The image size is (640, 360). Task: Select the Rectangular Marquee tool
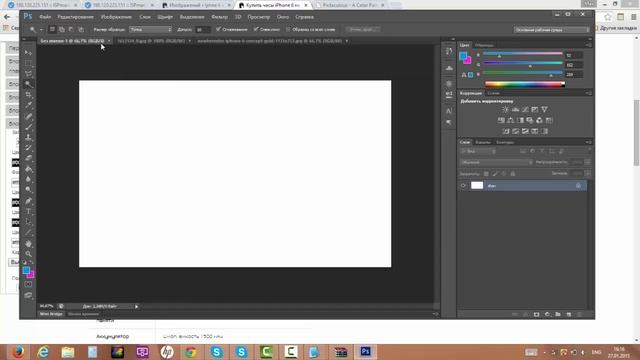tap(28, 63)
